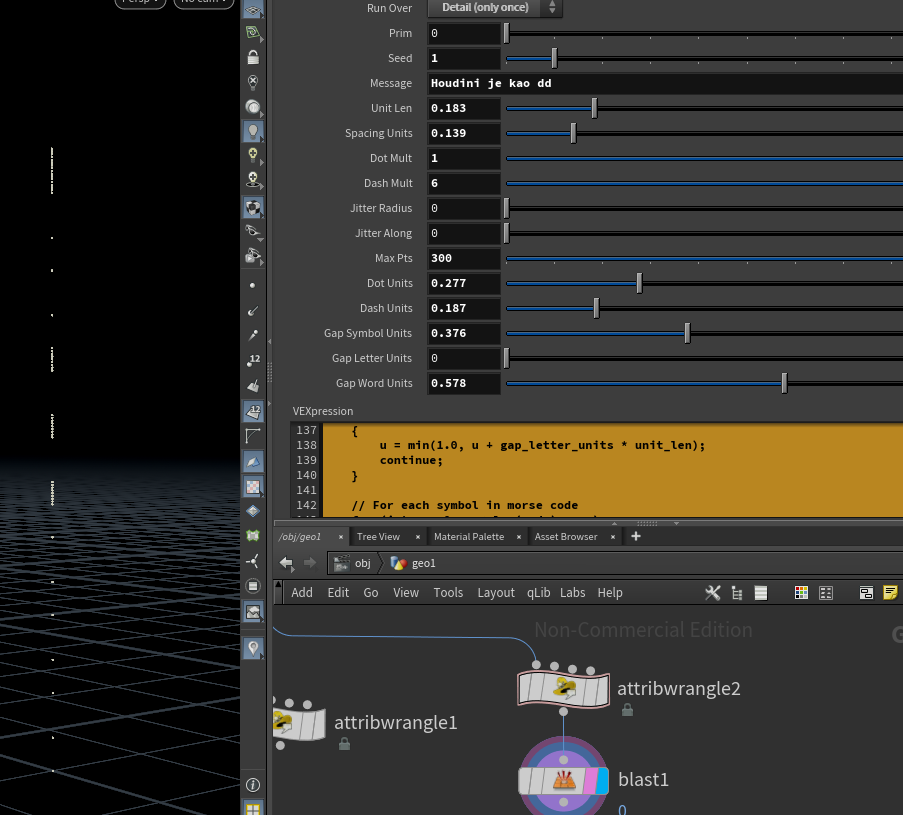Switch to the Material Palette tab
Viewport: 903px width, 815px height.
(469, 537)
